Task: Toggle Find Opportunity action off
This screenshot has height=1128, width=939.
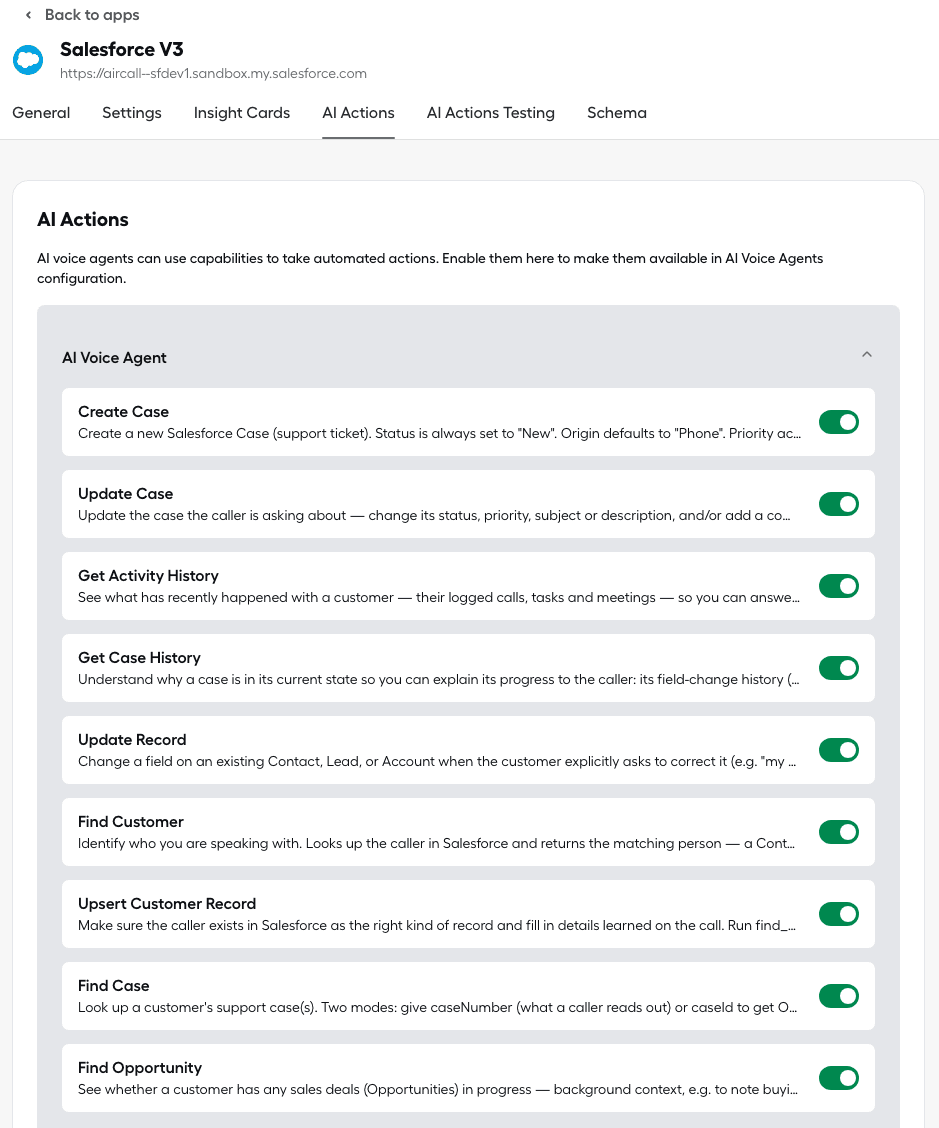Action: (x=838, y=1078)
